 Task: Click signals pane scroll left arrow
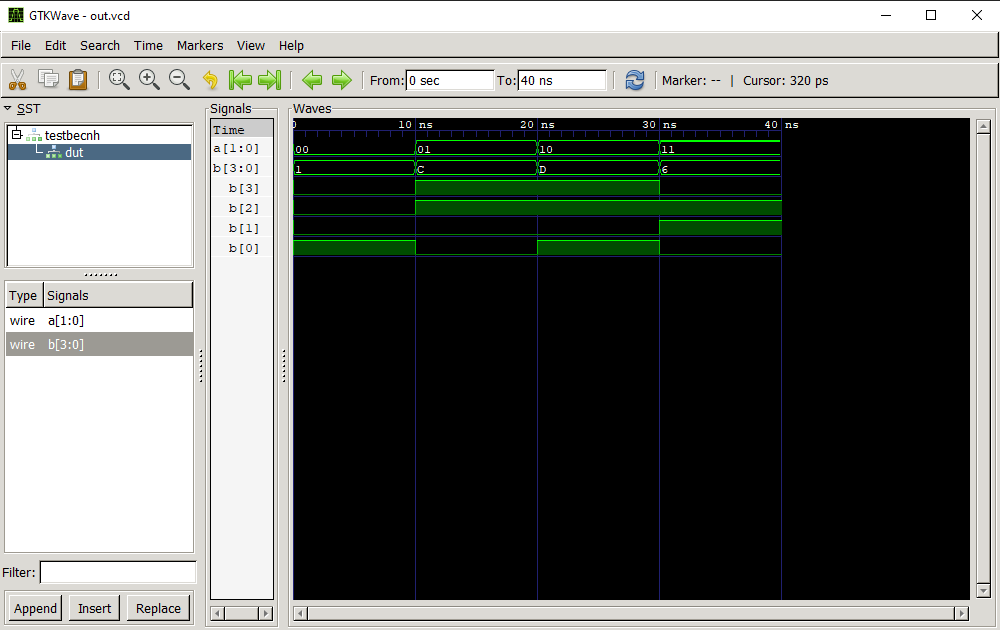217,613
